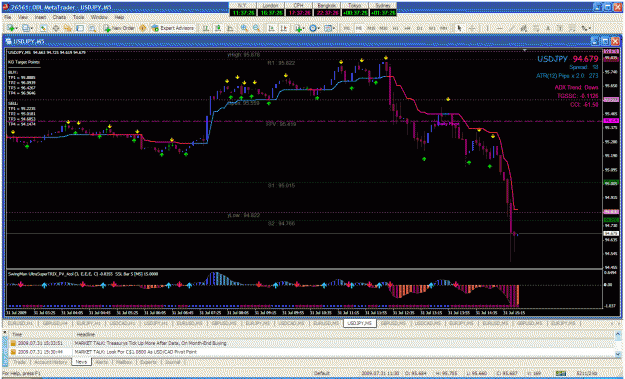
Task: Click the Default profile status bar entry
Action: coord(322,373)
